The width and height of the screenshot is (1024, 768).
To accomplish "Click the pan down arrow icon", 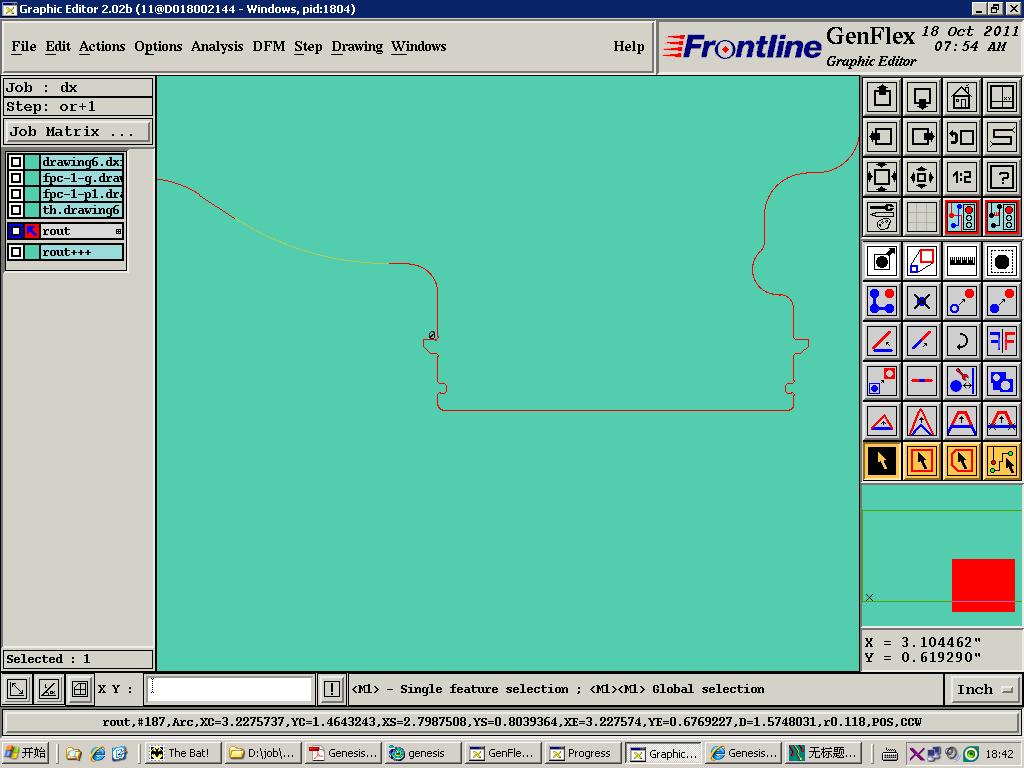I will tap(922, 97).
